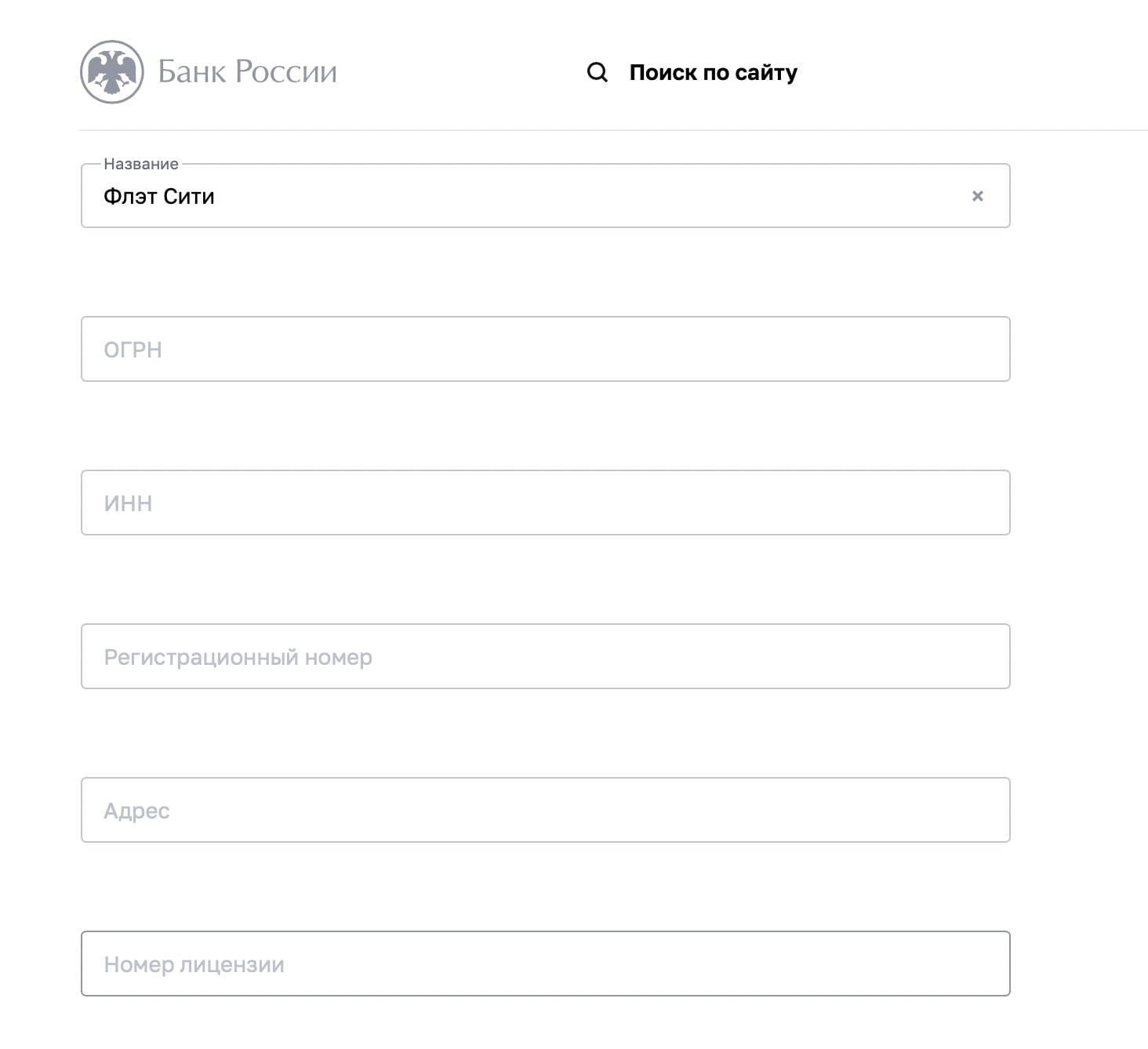Open the magnifier search icon

[x=598, y=73]
